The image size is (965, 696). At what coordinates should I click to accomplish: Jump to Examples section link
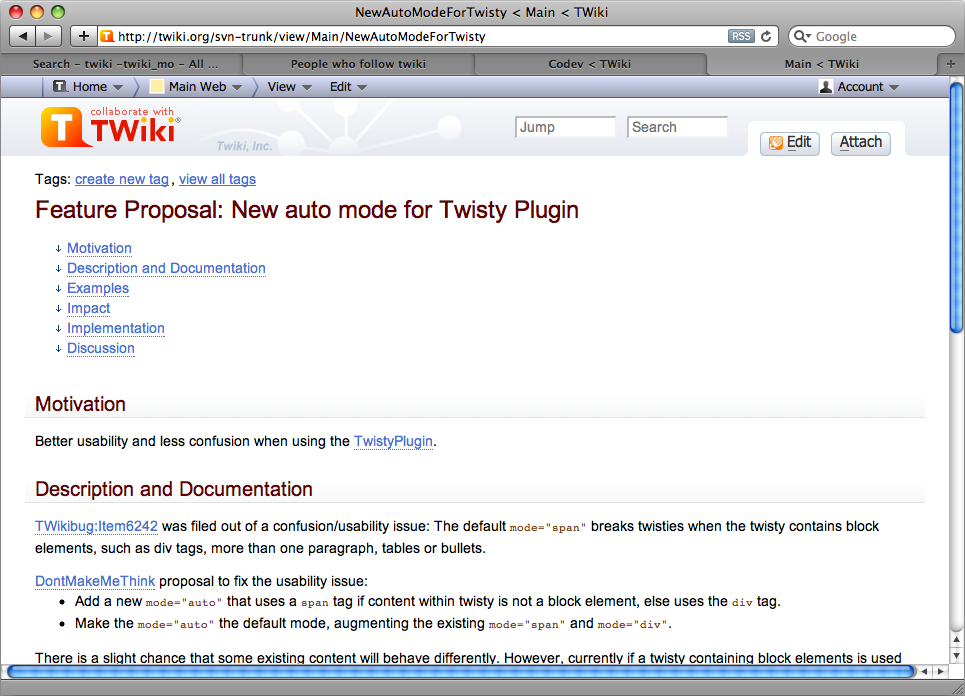pos(98,288)
